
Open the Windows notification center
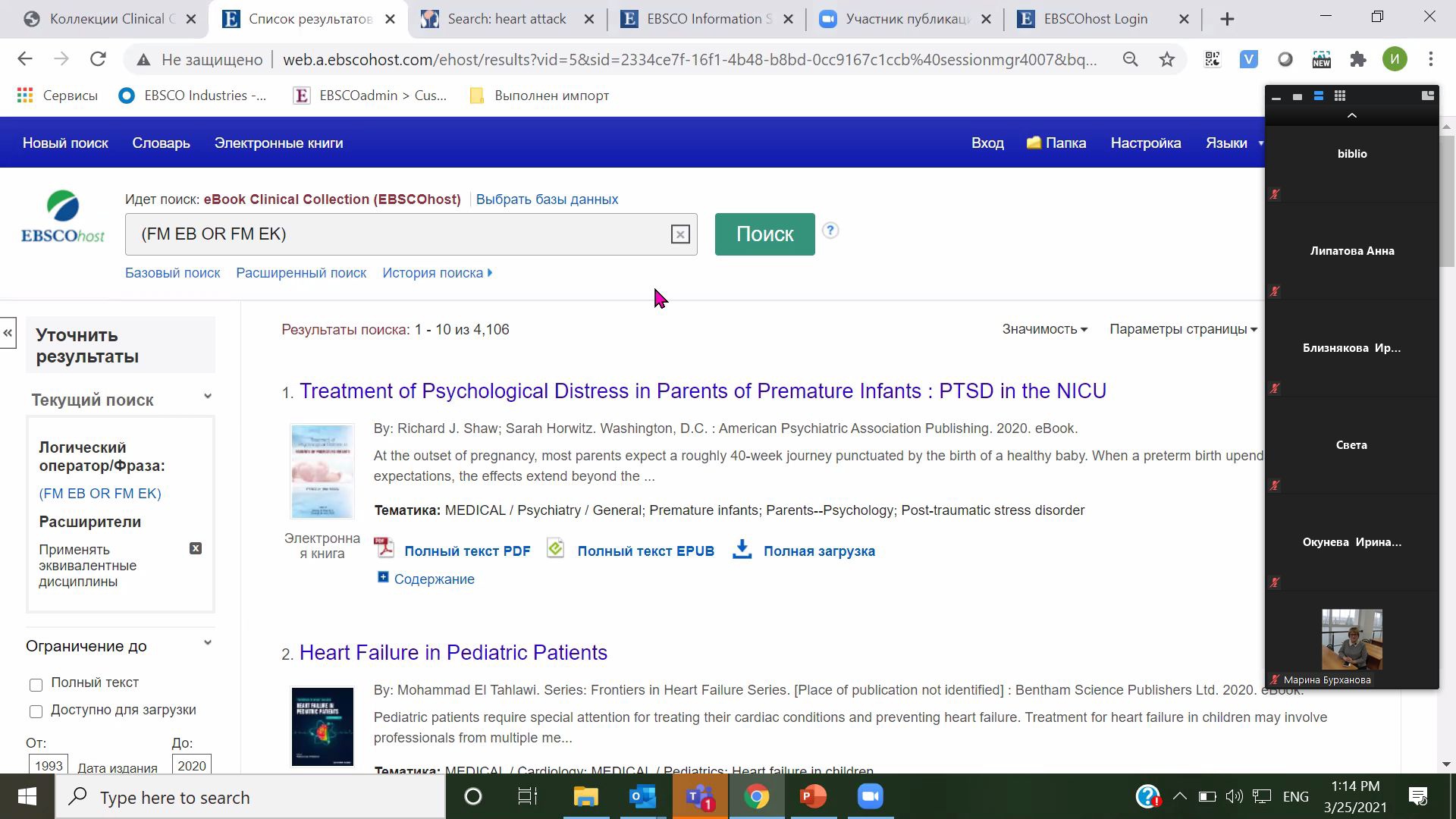1418,797
